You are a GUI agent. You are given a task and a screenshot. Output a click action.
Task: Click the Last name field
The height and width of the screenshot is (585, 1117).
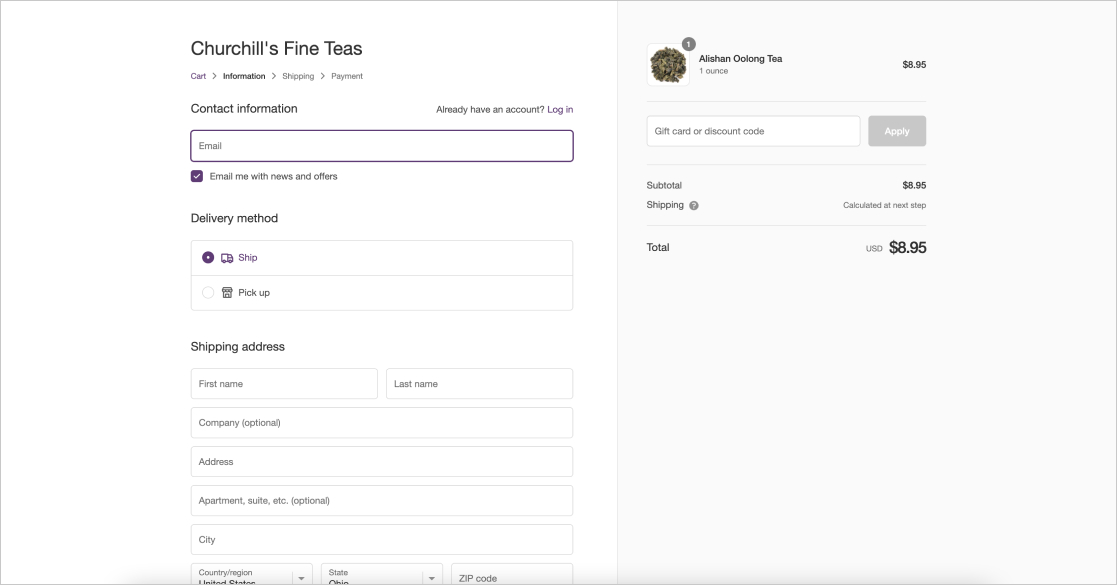479,383
